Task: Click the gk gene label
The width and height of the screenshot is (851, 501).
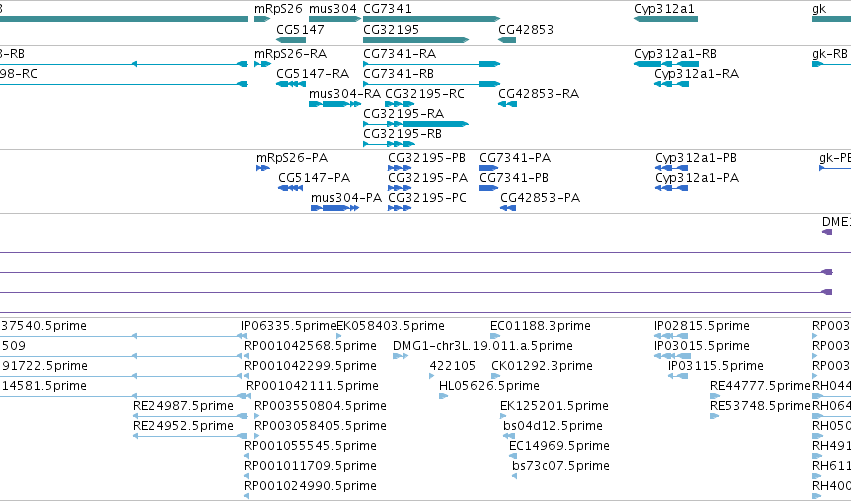Action: point(819,9)
